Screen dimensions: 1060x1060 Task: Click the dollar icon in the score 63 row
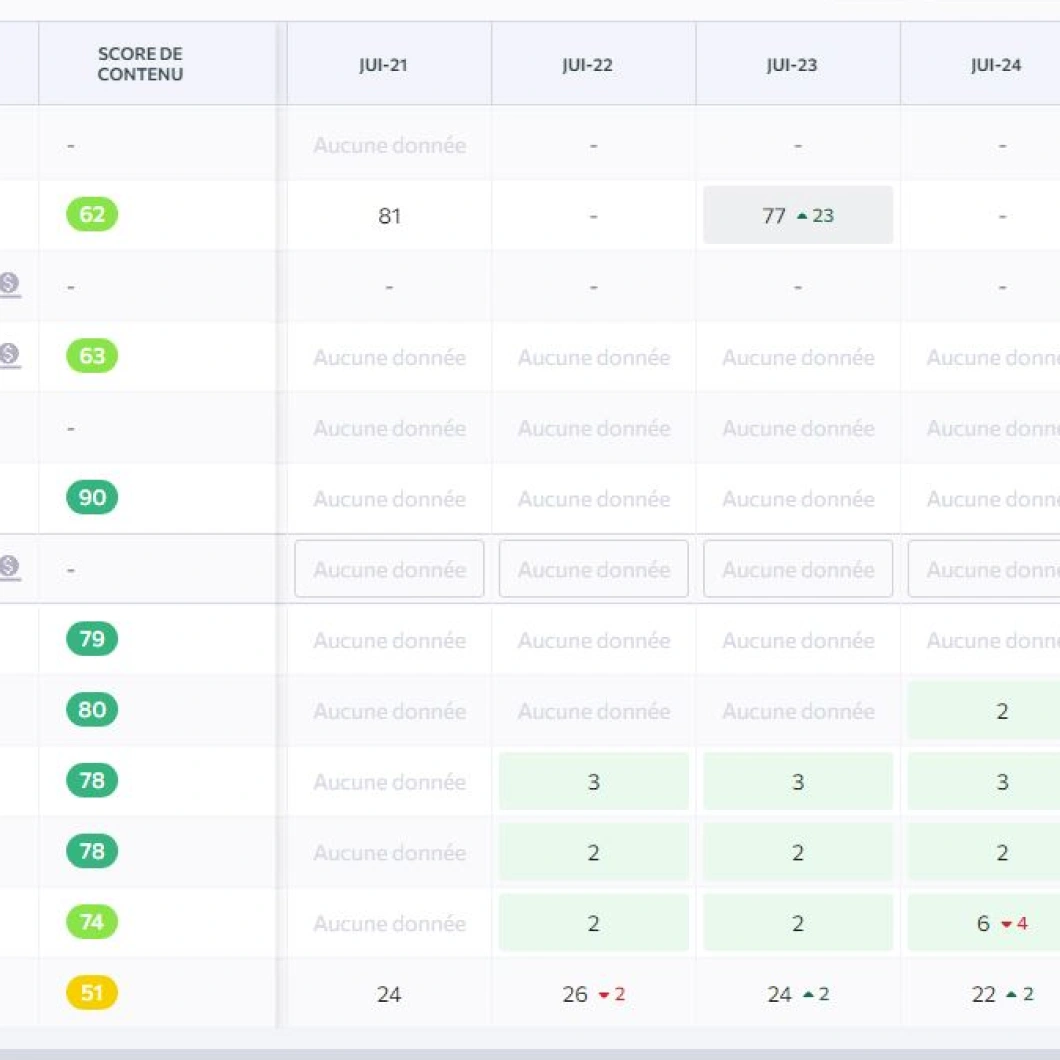tap(9, 355)
